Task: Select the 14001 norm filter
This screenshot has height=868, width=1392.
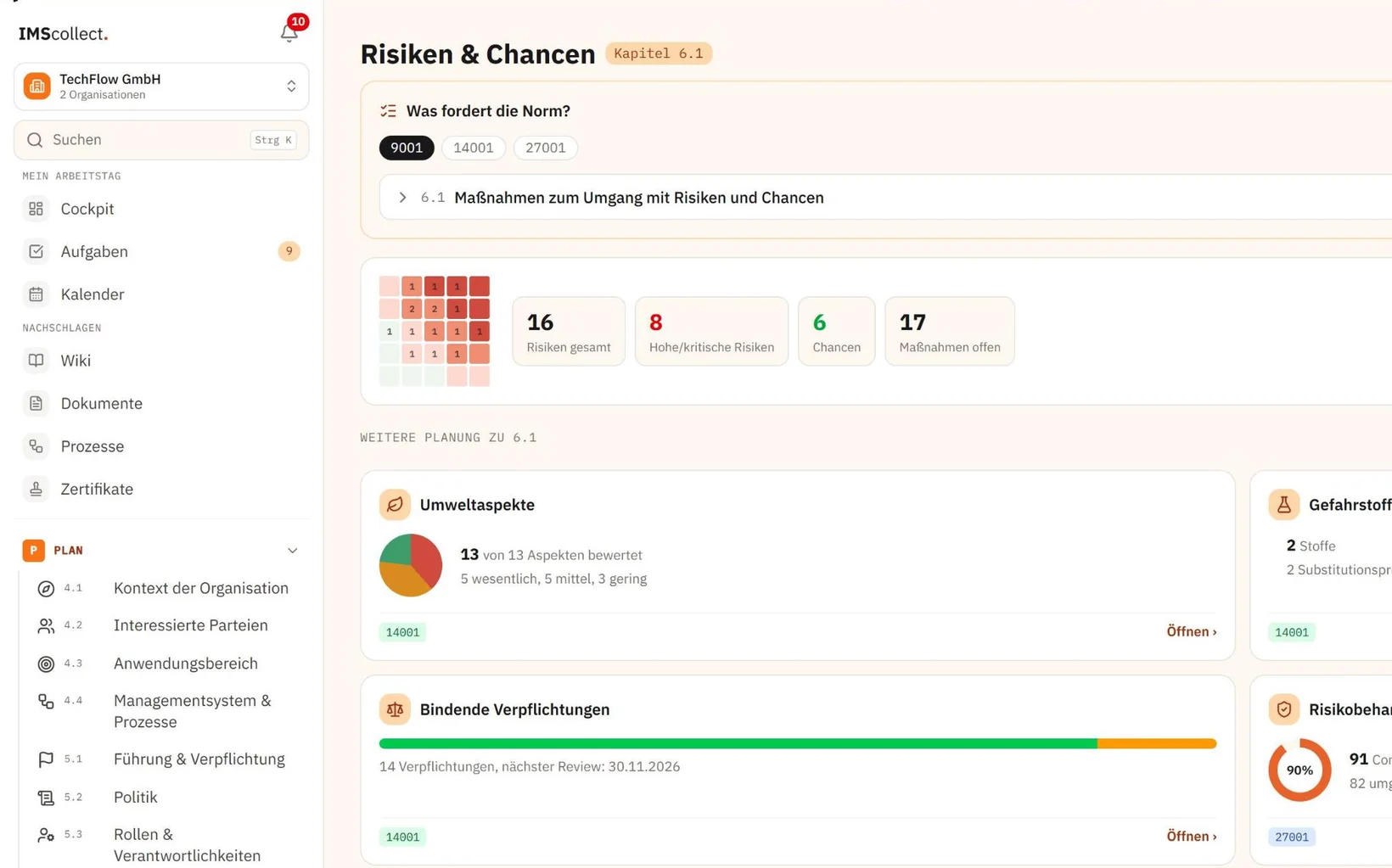Action: tap(474, 148)
